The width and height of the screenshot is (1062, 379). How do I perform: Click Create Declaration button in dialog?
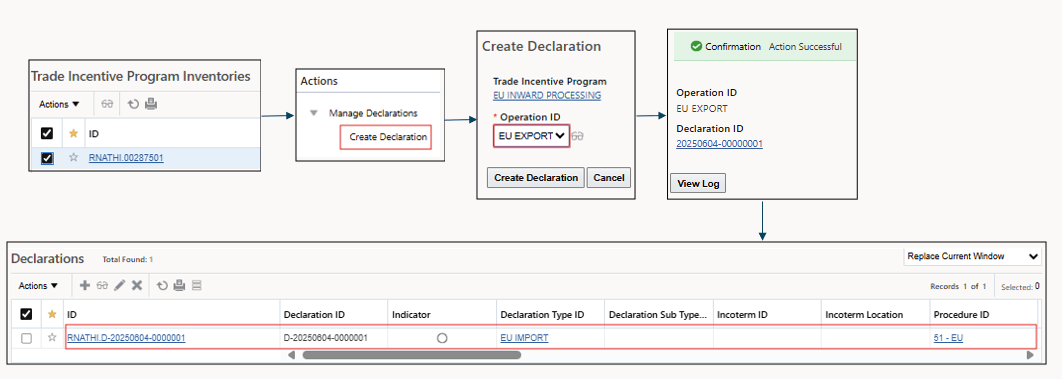click(x=536, y=177)
